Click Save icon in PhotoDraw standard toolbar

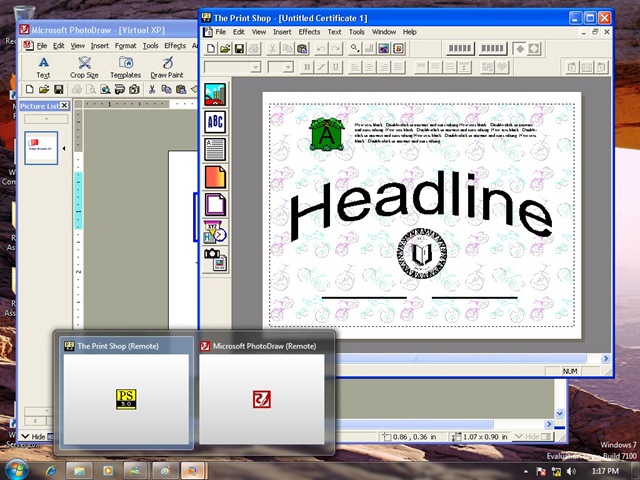[58, 89]
